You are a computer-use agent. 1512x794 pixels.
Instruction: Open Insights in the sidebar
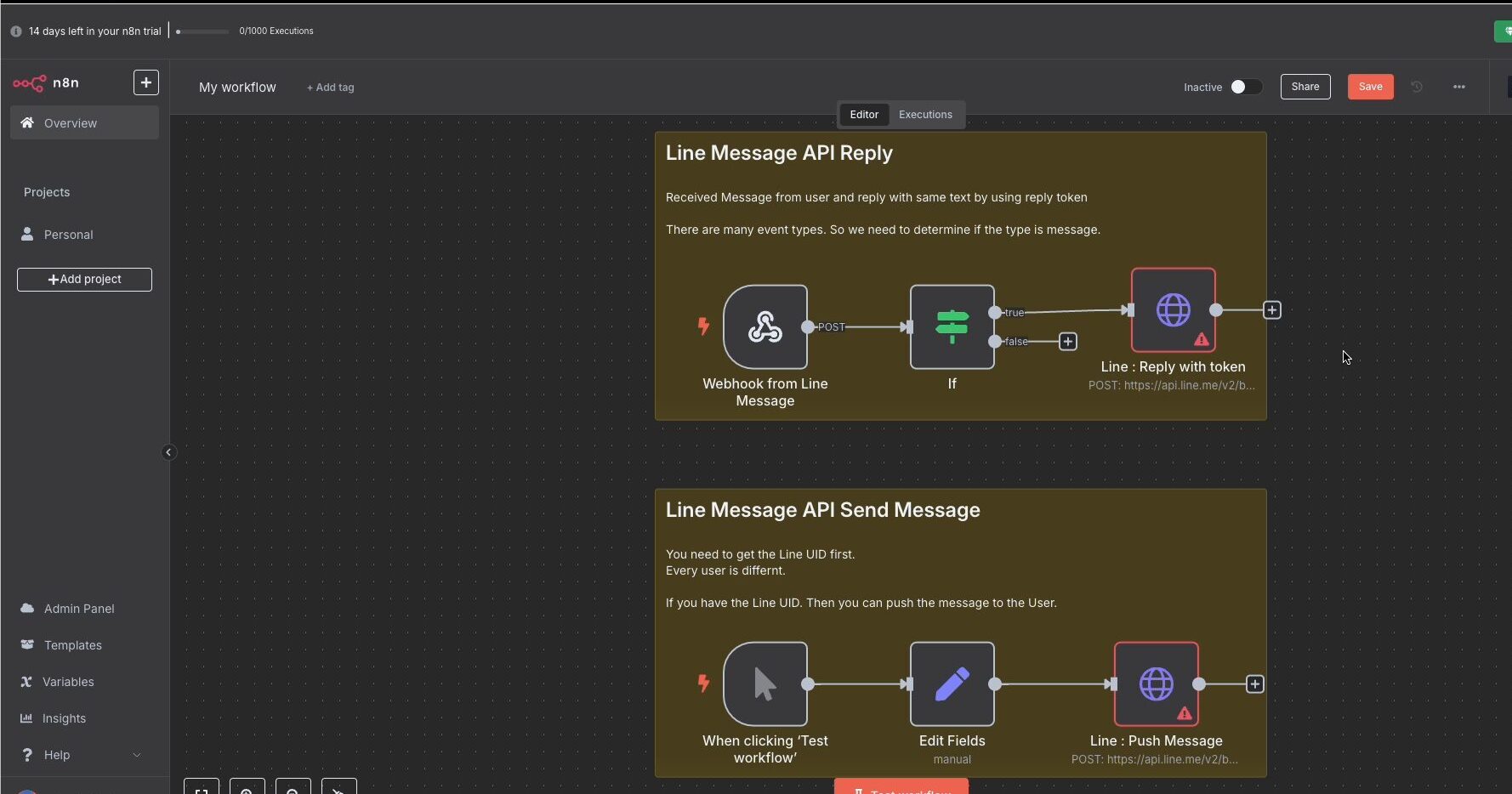[x=64, y=718]
